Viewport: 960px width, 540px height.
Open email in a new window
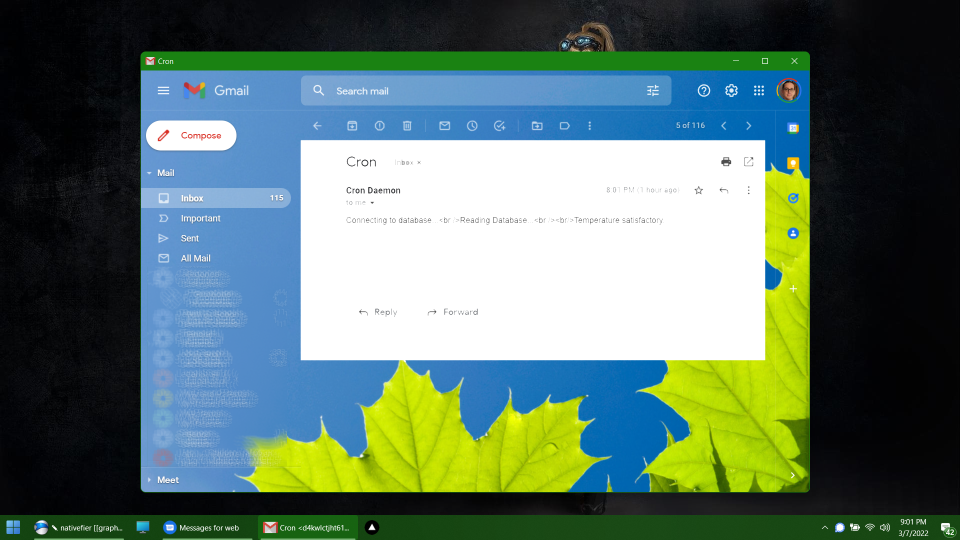(749, 161)
